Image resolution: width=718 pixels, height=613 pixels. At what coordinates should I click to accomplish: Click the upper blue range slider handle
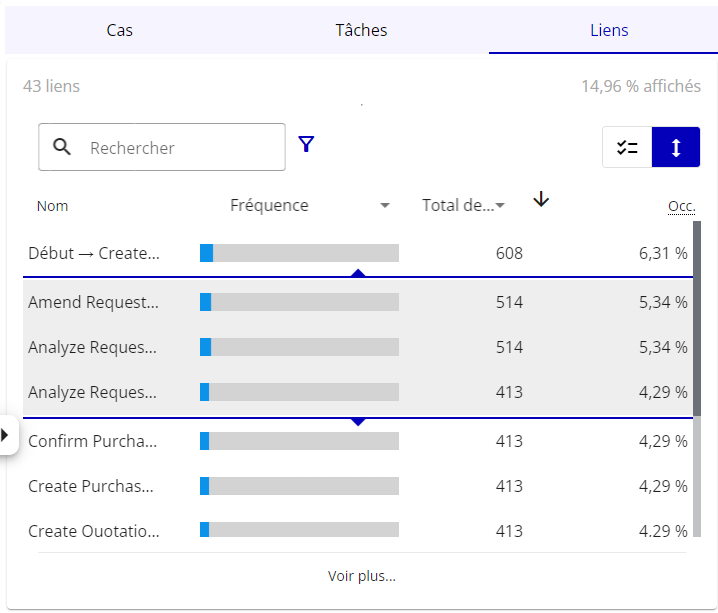pyautogui.click(x=358, y=273)
